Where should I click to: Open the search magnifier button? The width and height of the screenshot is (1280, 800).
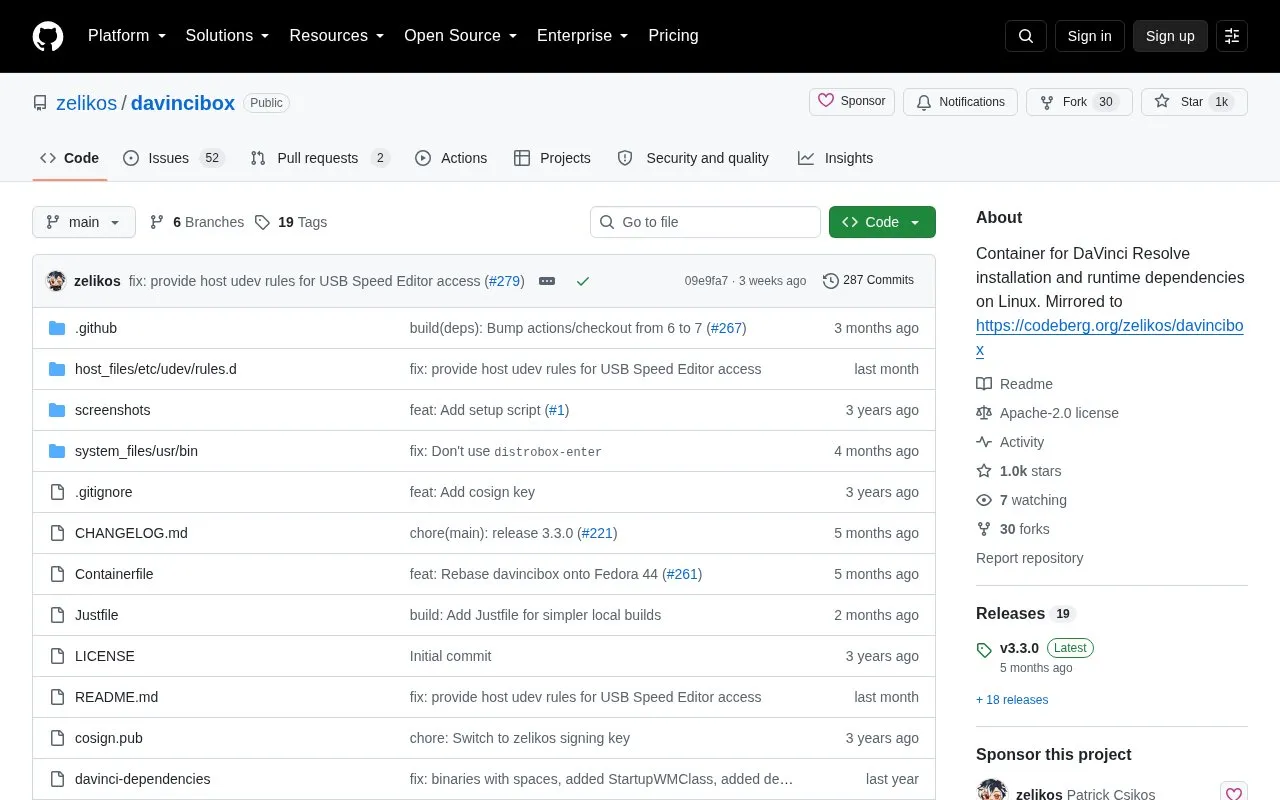coord(1026,36)
